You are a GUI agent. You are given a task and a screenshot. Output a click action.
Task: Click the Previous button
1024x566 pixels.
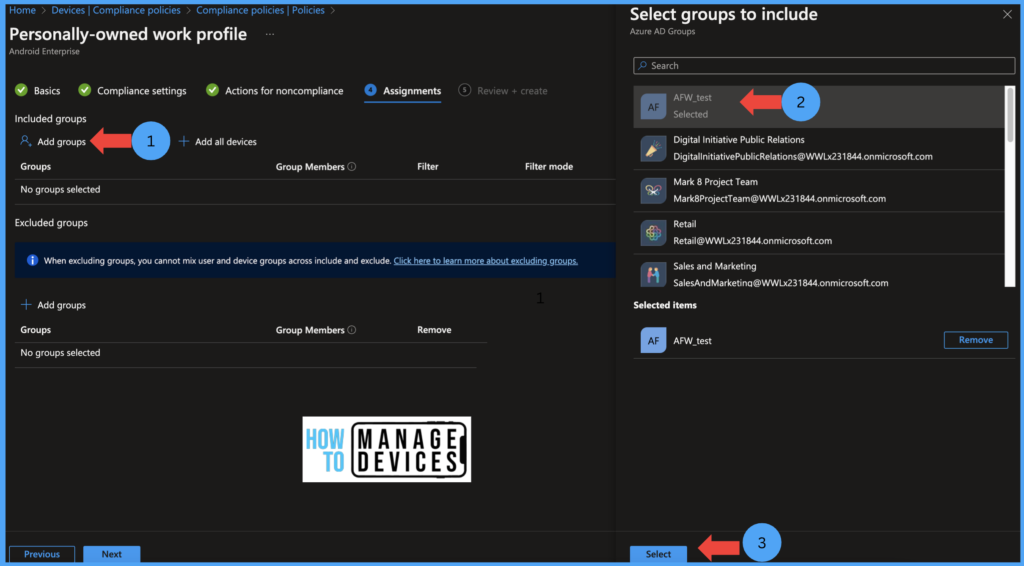point(42,554)
